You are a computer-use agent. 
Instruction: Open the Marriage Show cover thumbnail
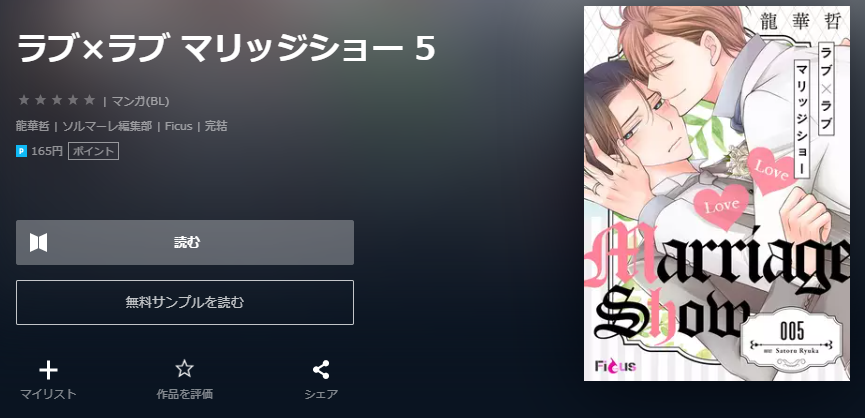pyautogui.click(x=717, y=193)
